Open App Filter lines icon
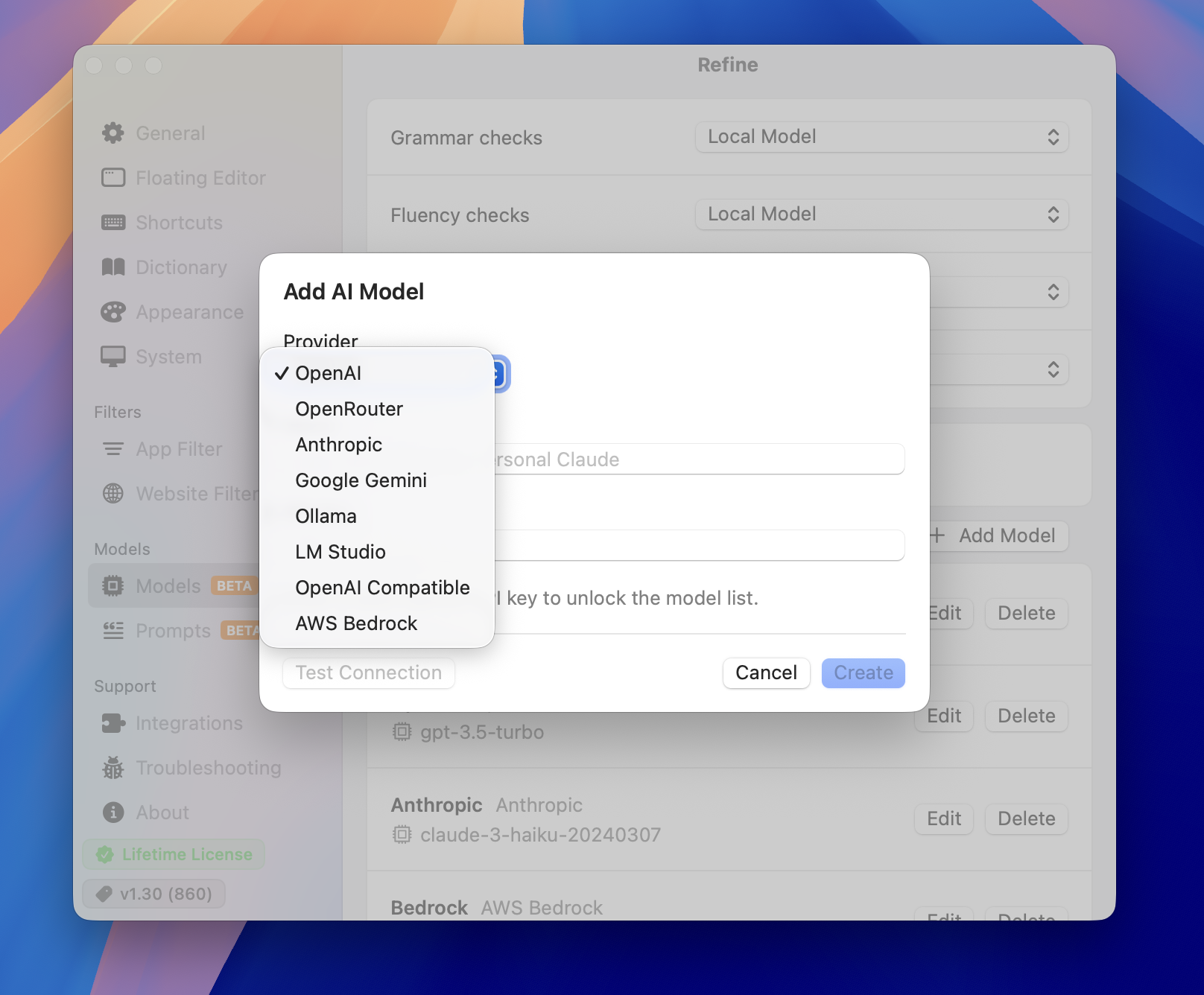1204x995 pixels. click(x=113, y=449)
